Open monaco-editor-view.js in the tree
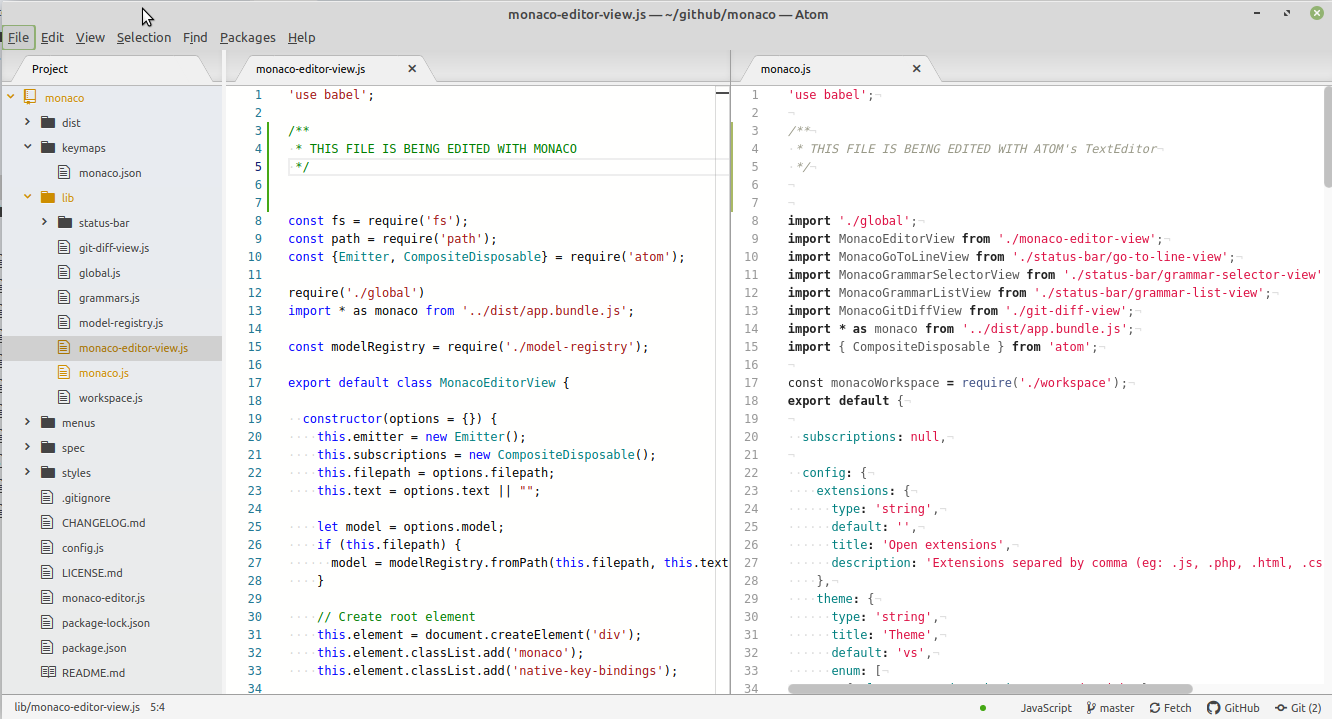 point(133,348)
